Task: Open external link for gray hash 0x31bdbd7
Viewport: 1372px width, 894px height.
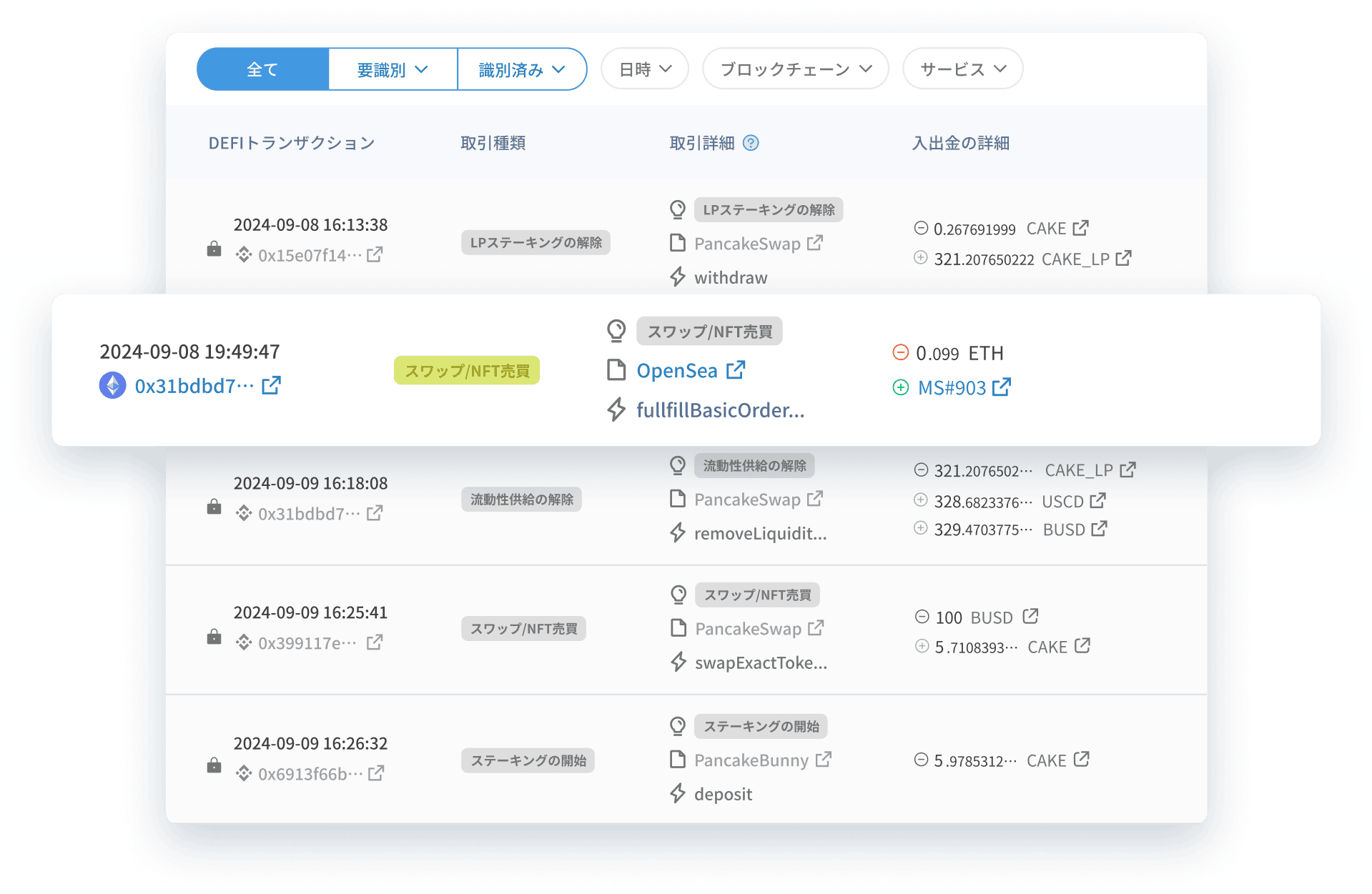Action: (375, 513)
